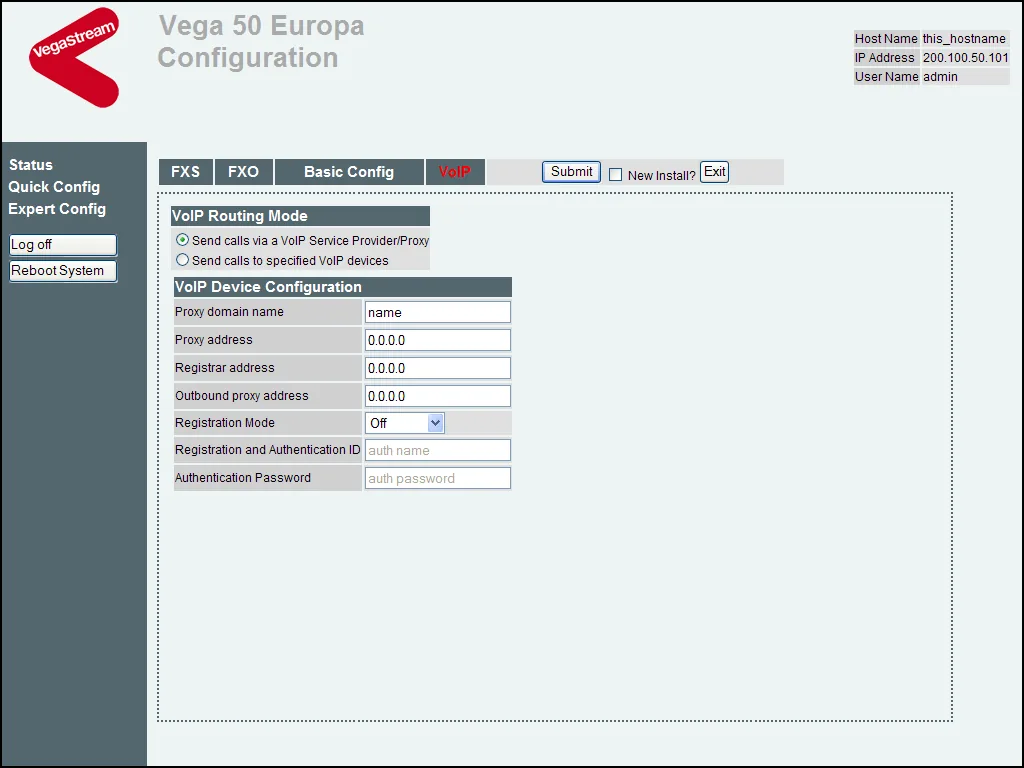Click the Log off button
Screen dimensions: 1024x768
coord(63,245)
